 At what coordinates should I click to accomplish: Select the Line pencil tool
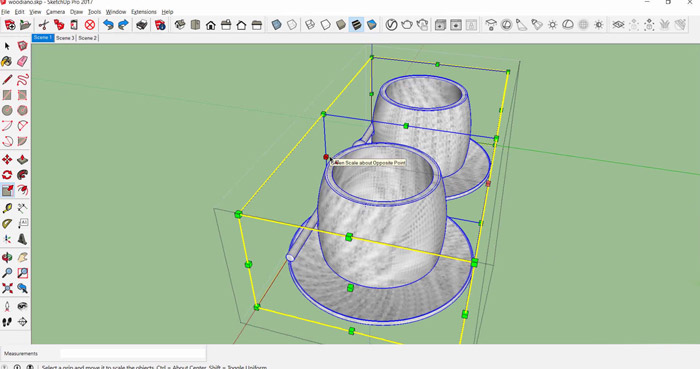[7, 80]
